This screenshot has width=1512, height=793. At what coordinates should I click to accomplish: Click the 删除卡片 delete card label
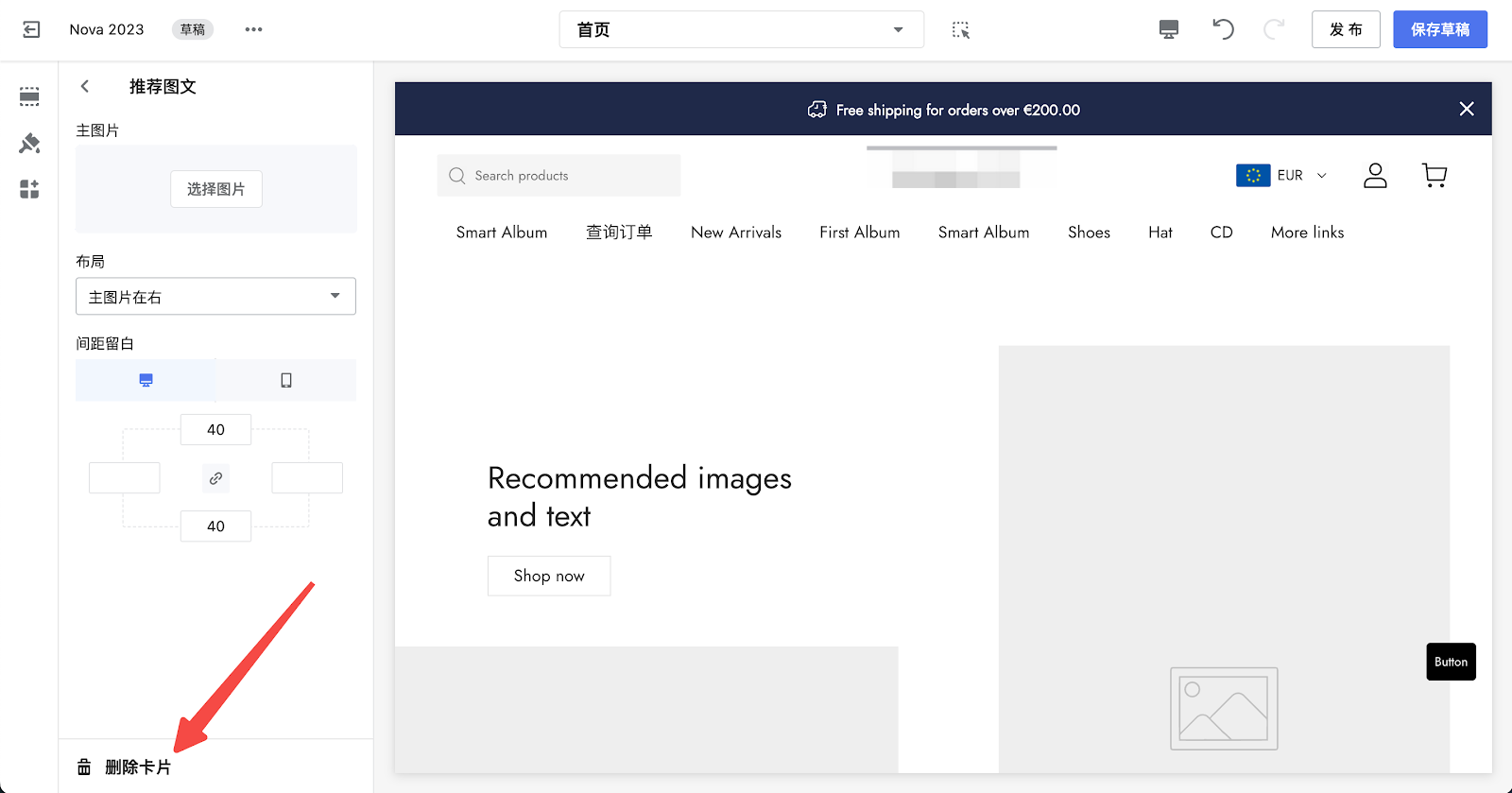[138, 767]
